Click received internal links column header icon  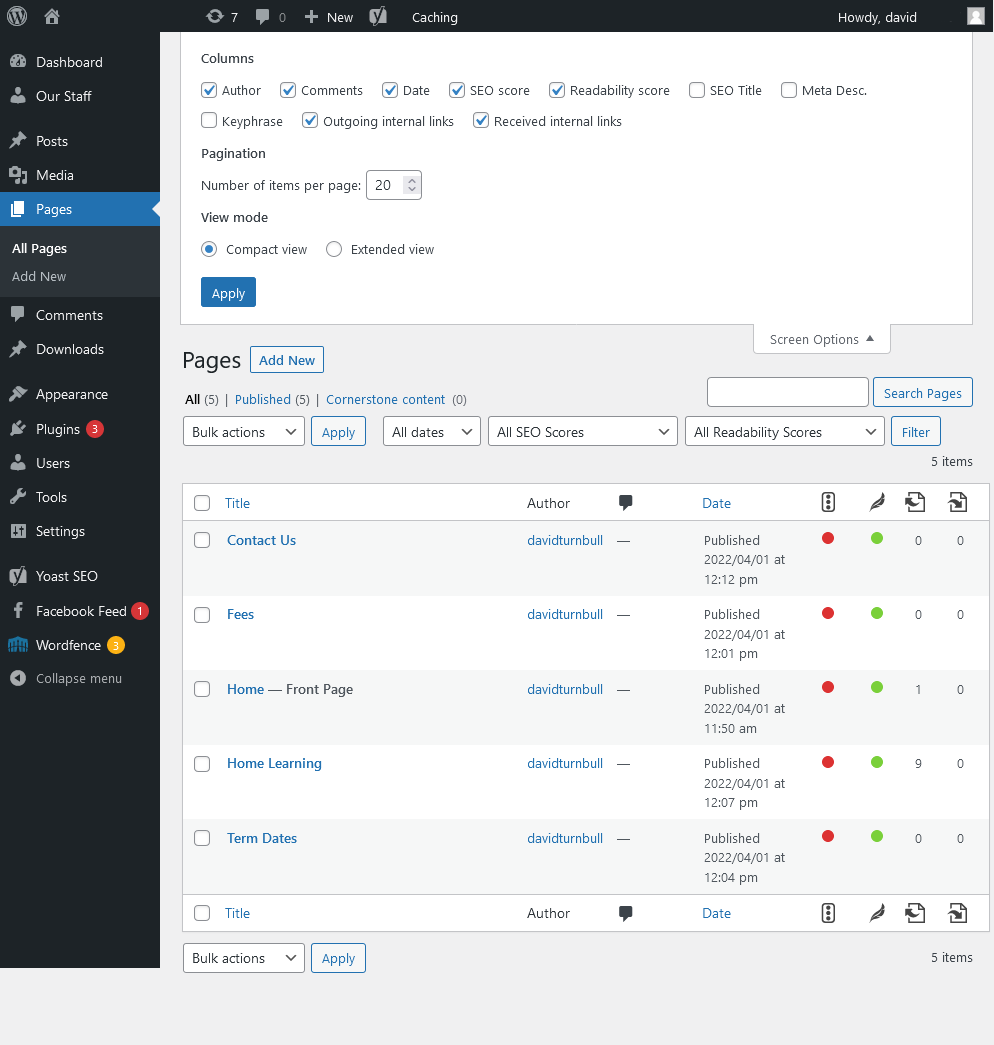[958, 503]
